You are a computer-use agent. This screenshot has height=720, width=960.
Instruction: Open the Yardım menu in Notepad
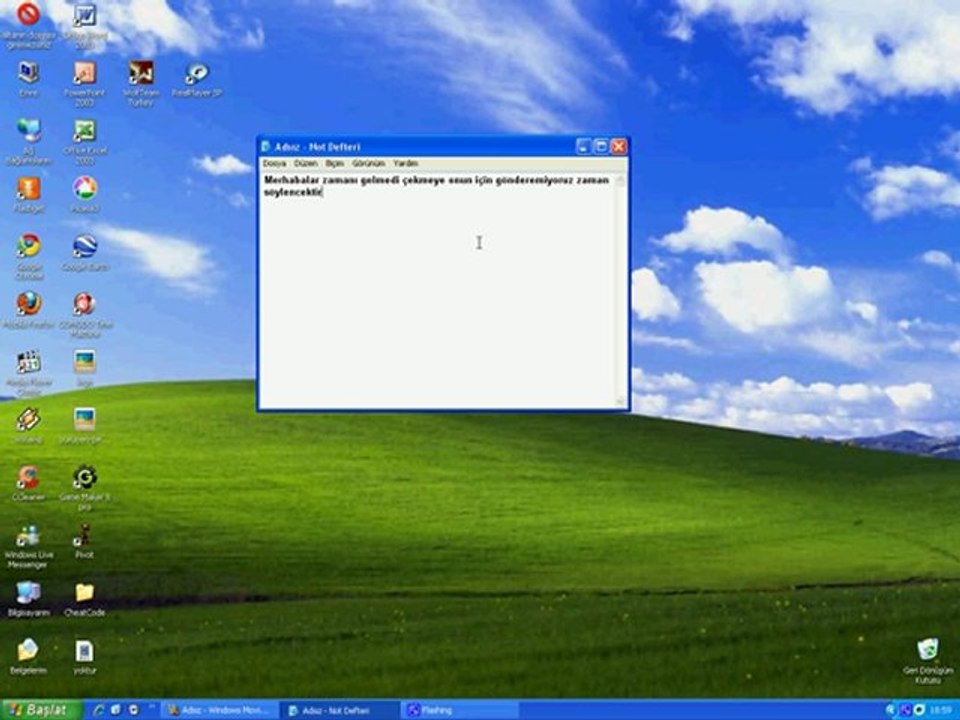point(405,163)
